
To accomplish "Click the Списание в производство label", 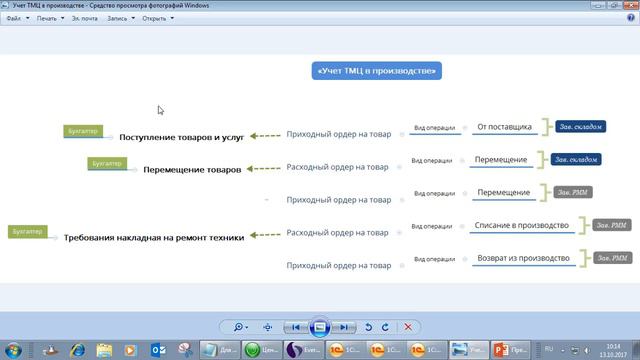I will coord(522,225).
